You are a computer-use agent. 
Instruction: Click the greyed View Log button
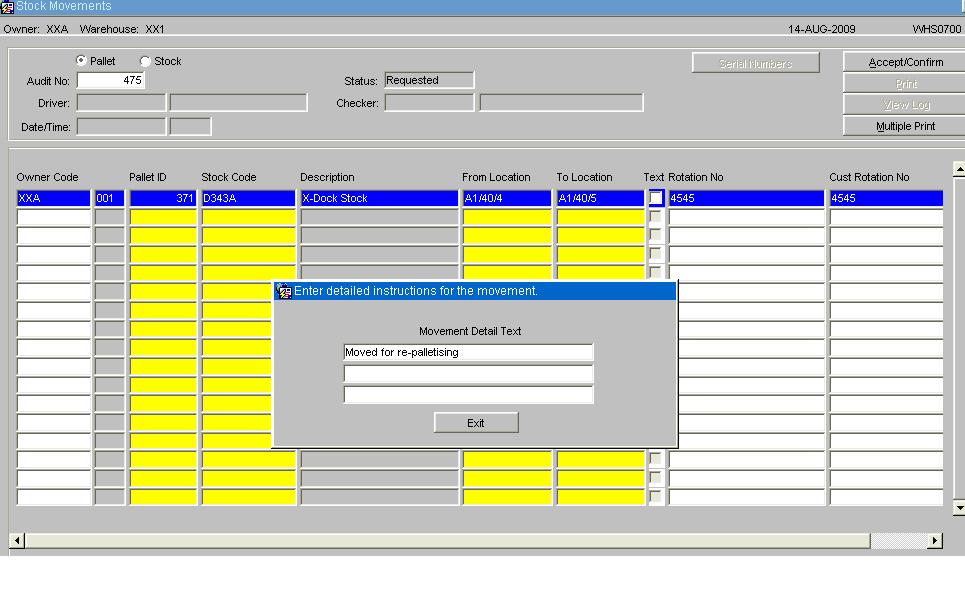pyautogui.click(x=905, y=105)
